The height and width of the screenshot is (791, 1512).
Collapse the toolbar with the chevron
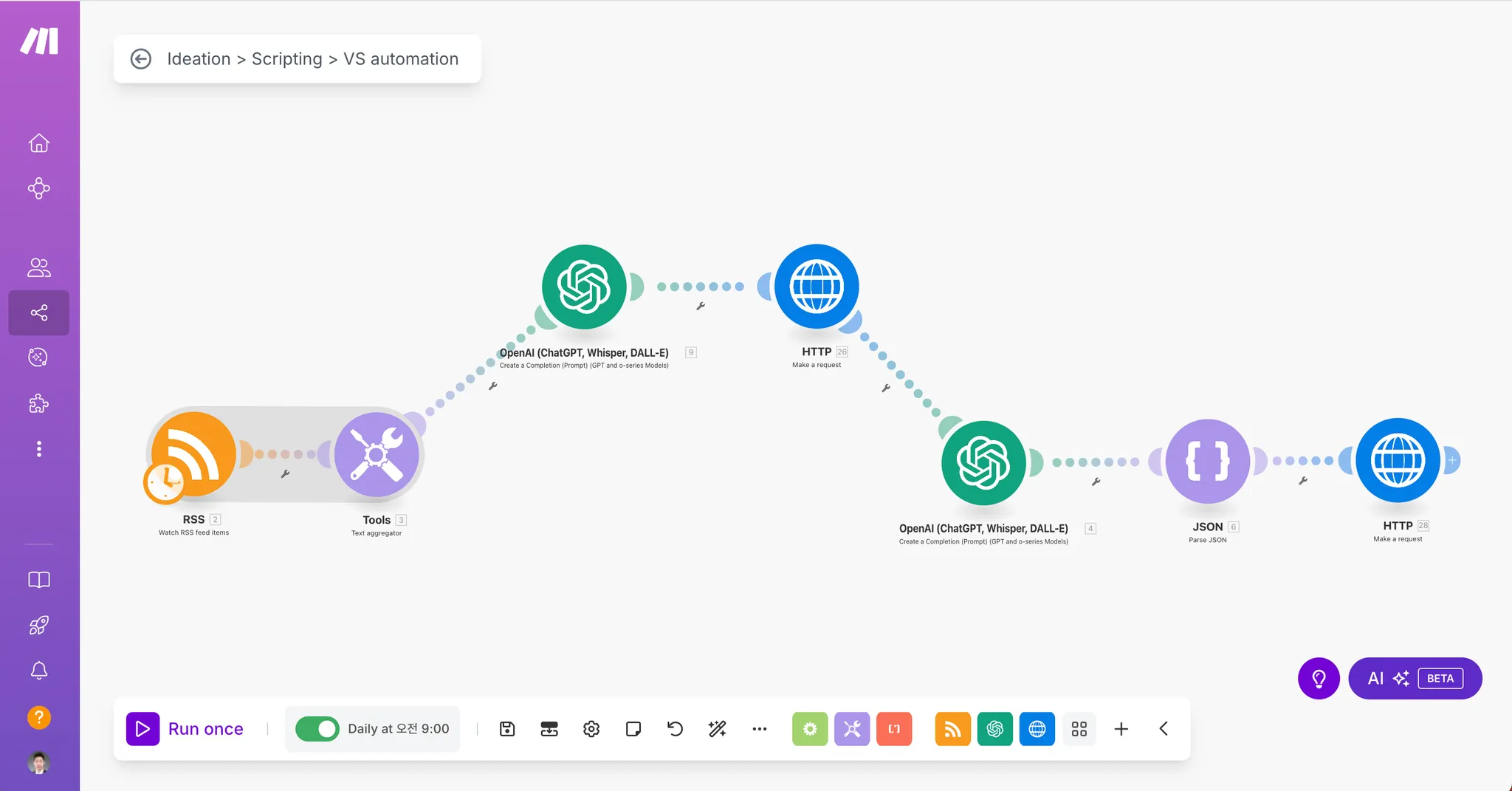(x=1164, y=729)
